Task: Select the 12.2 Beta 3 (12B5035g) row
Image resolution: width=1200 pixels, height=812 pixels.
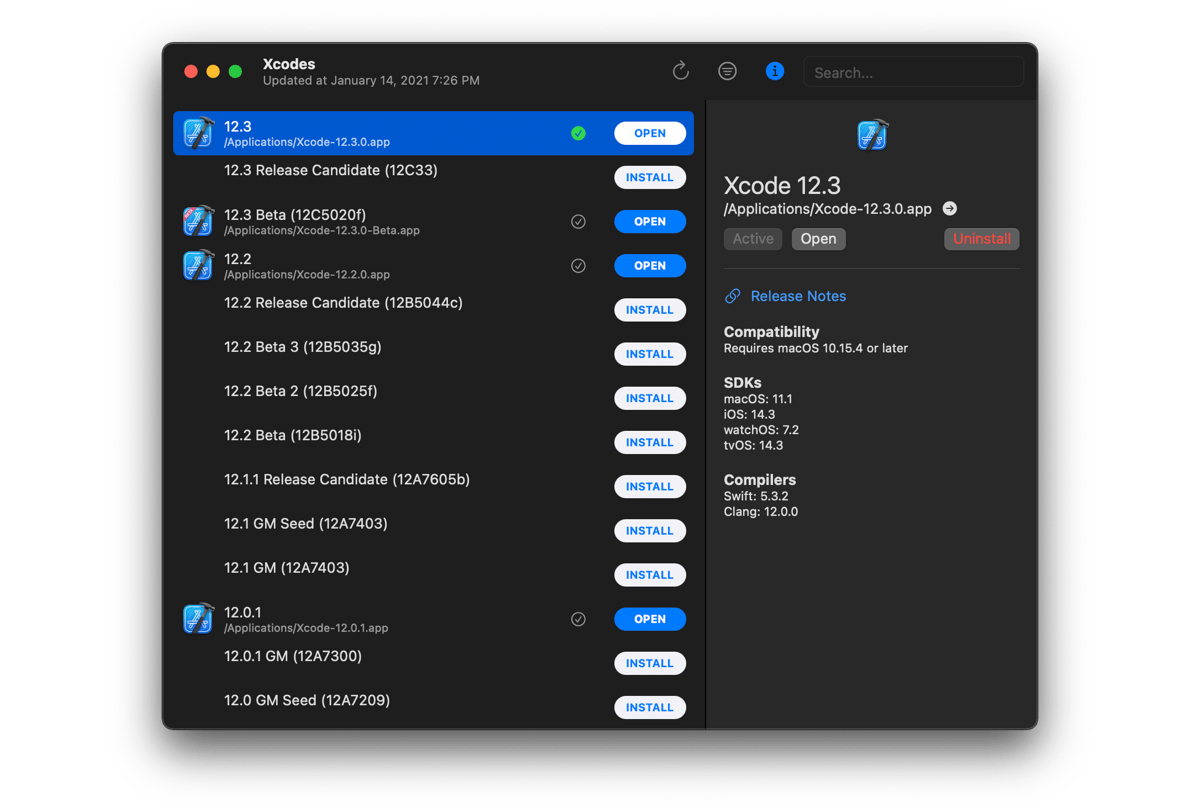Action: [433, 354]
